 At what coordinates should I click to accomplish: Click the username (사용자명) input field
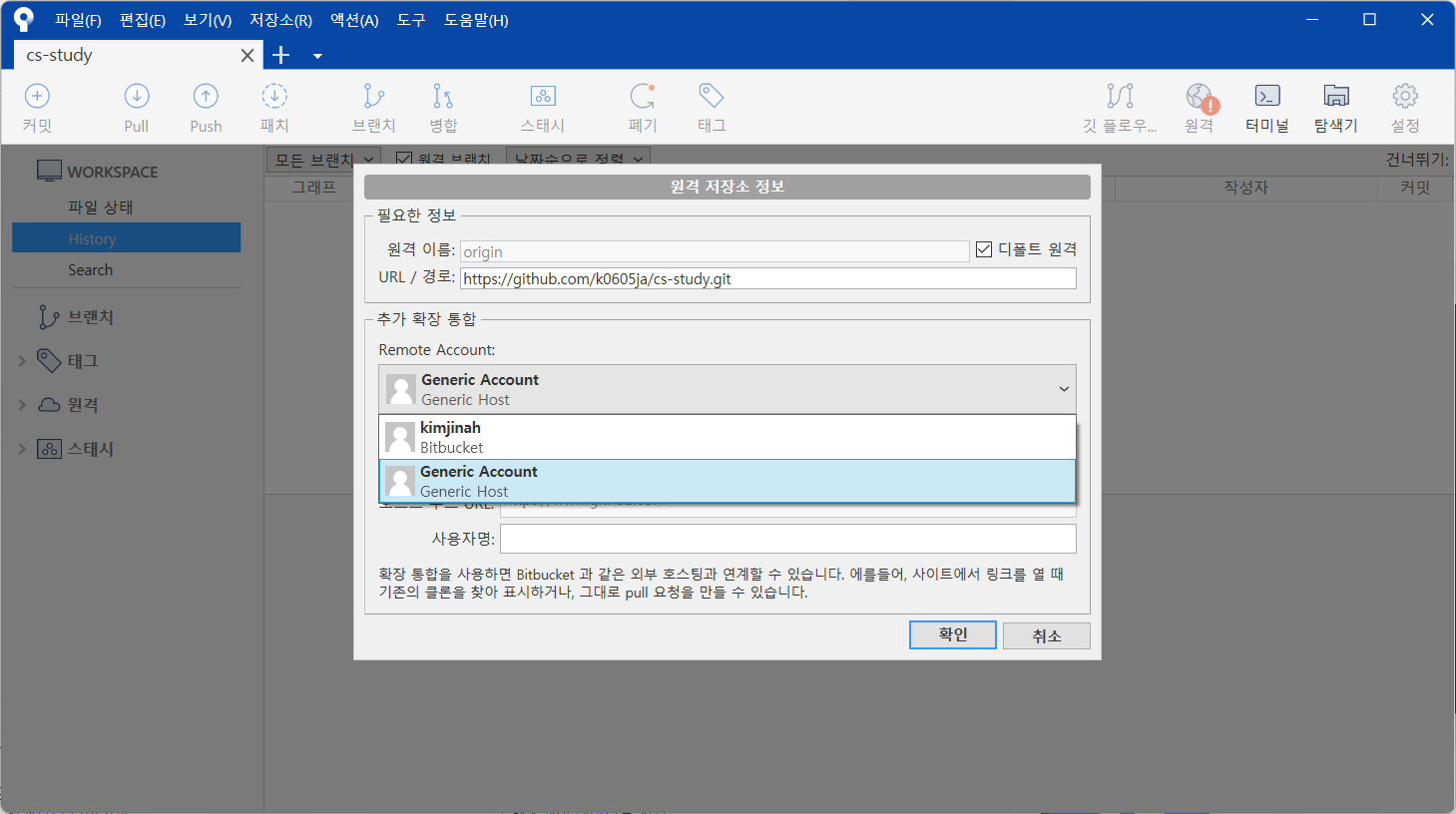point(788,539)
